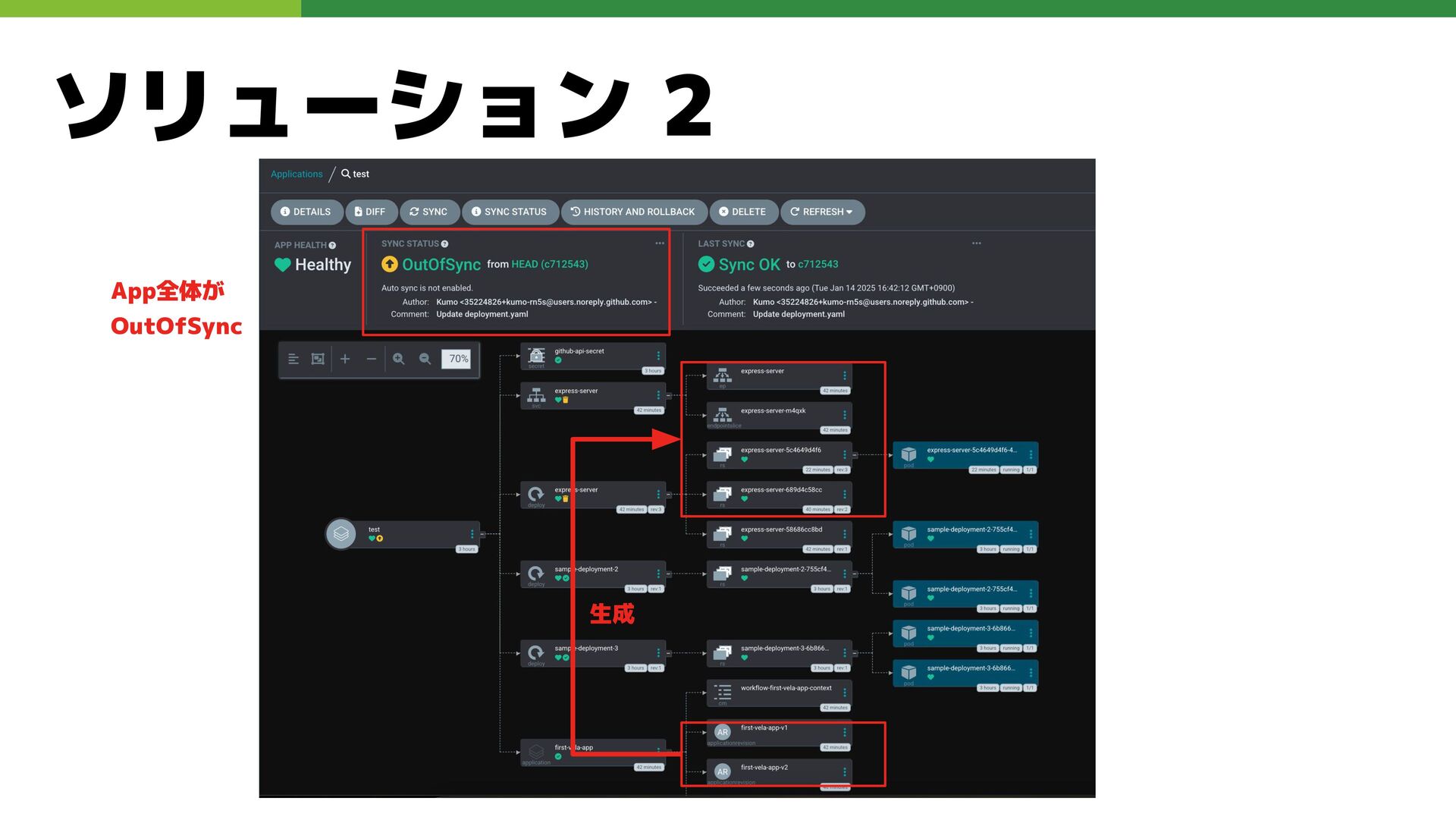Viewport: 1456px width, 820px height.
Task: Open the DIFF view button
Action: point(371,212)
